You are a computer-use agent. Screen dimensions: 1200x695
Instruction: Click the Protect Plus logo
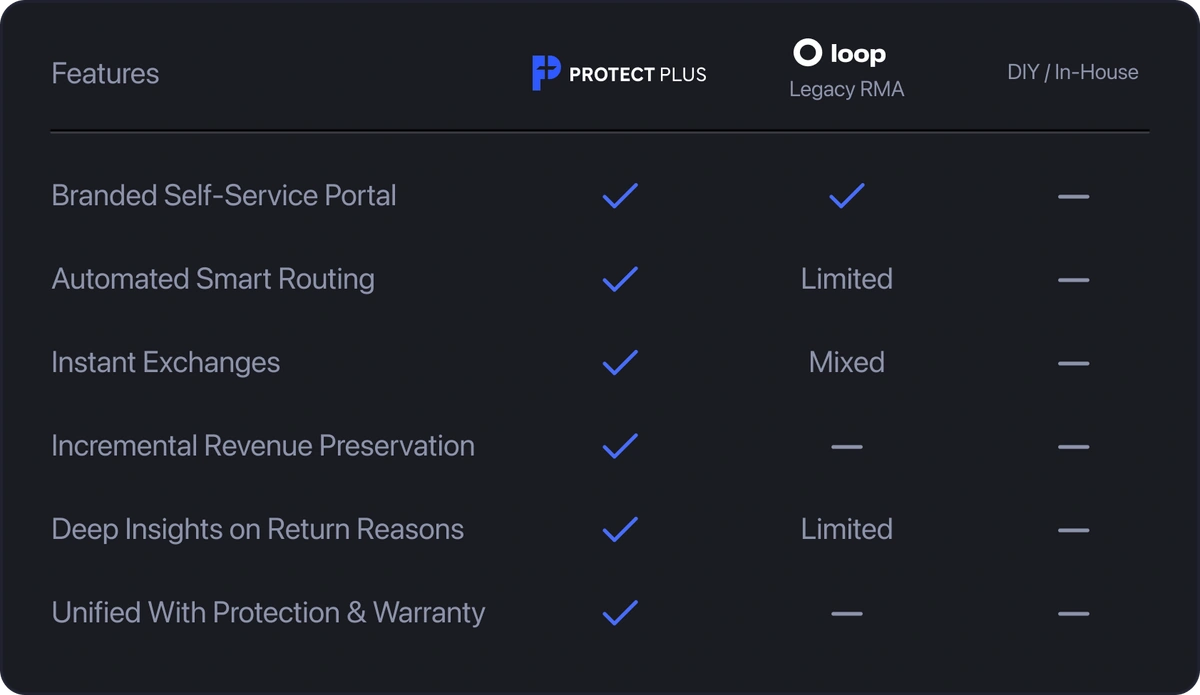[x=619, y=73]
